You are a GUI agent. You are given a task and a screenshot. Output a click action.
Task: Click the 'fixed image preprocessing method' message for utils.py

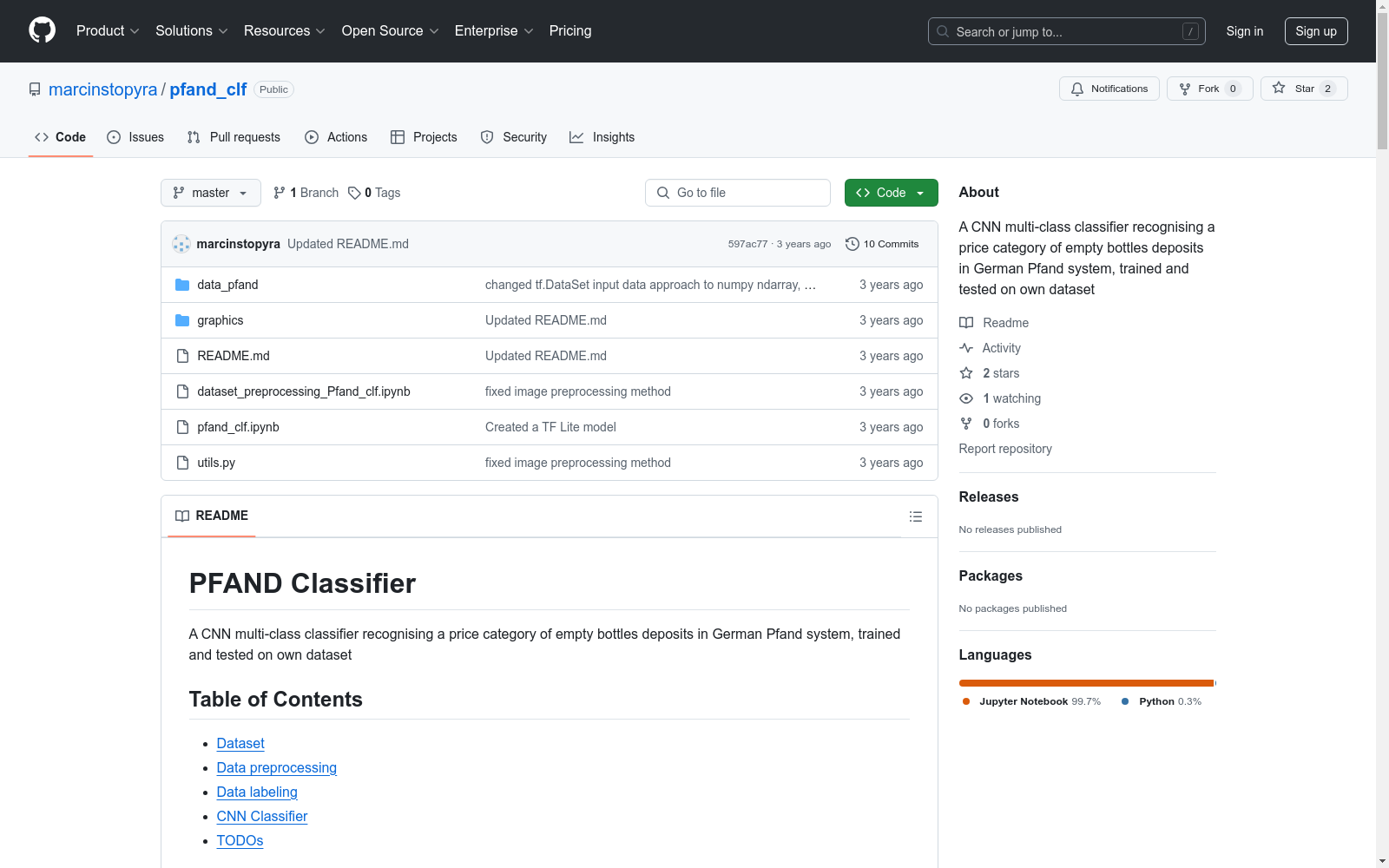(x=578, y=463)
